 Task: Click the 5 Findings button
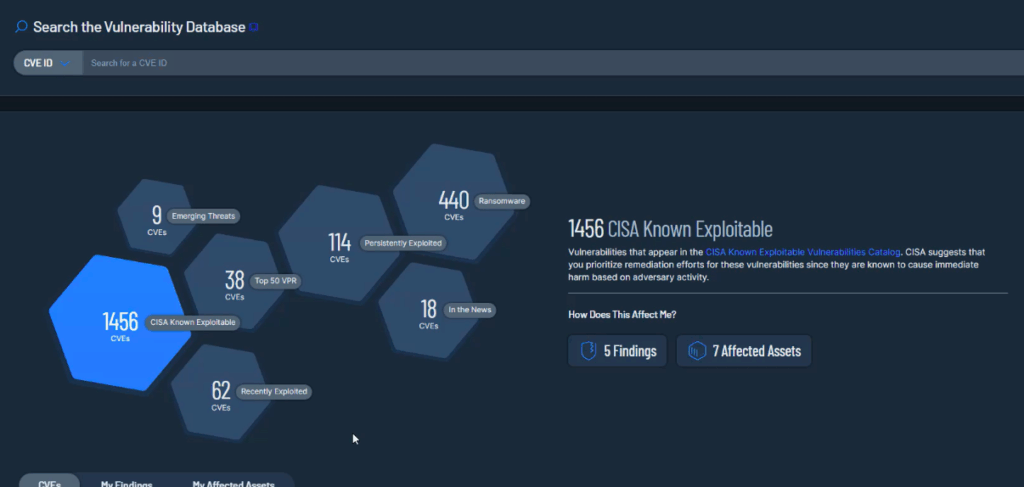(617, 351)
